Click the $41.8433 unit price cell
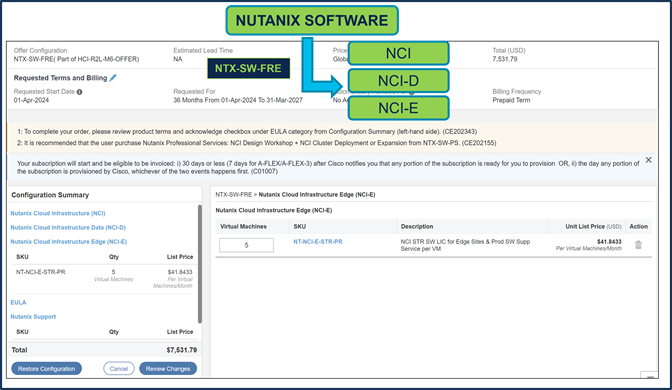This screenshot has width=672, height=390. (x=609, y=242)
